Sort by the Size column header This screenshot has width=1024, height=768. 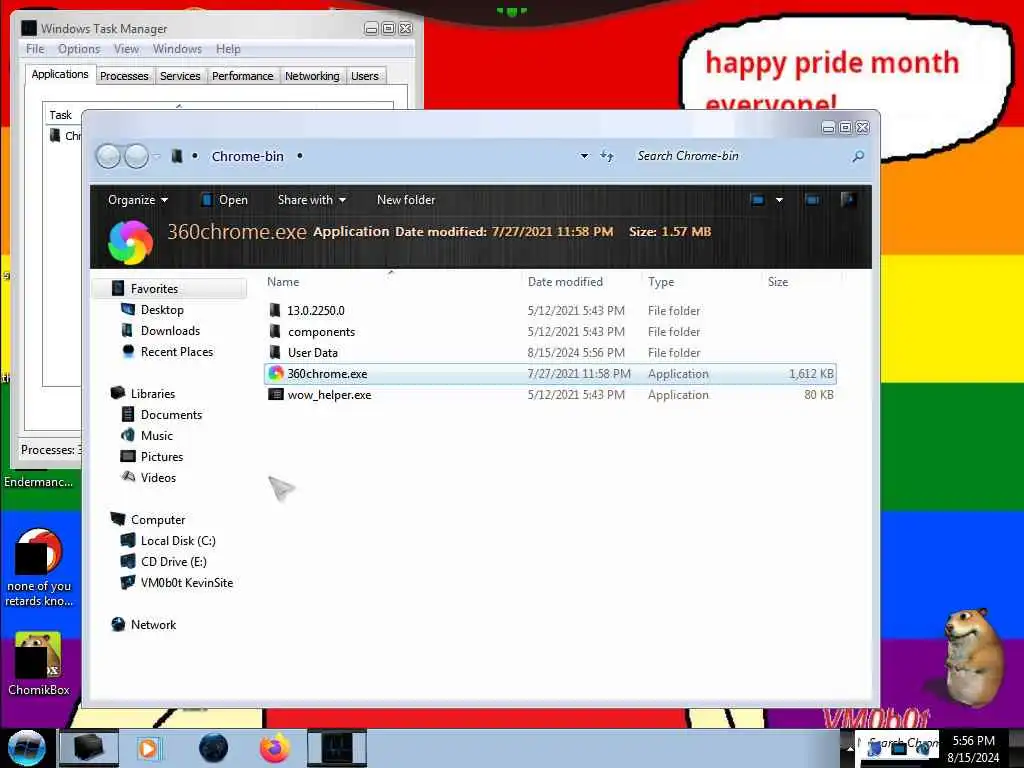(778, 281)
